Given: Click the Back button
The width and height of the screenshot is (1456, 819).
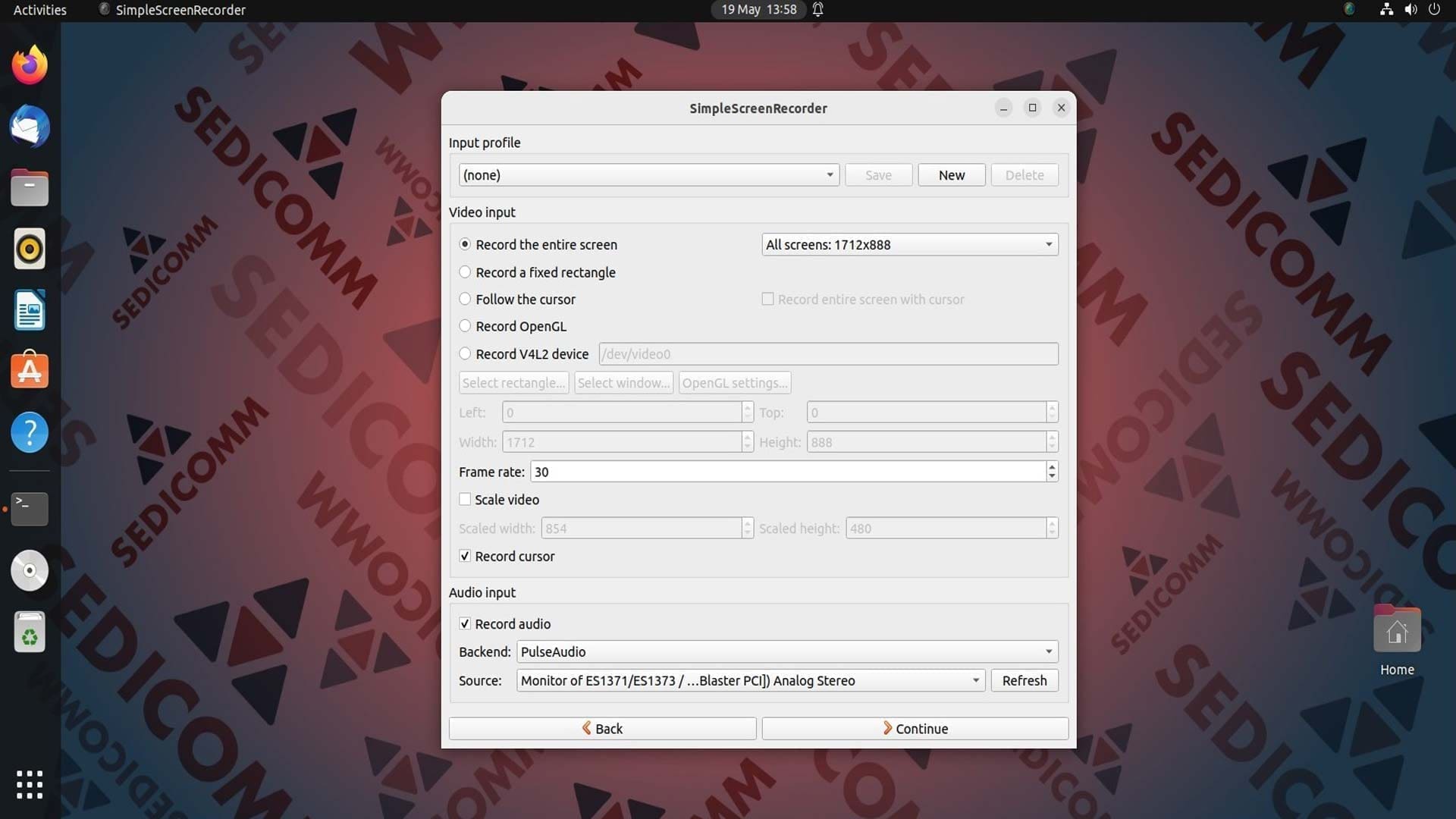Looking at the screenshot, I should (x=602, y=728).
